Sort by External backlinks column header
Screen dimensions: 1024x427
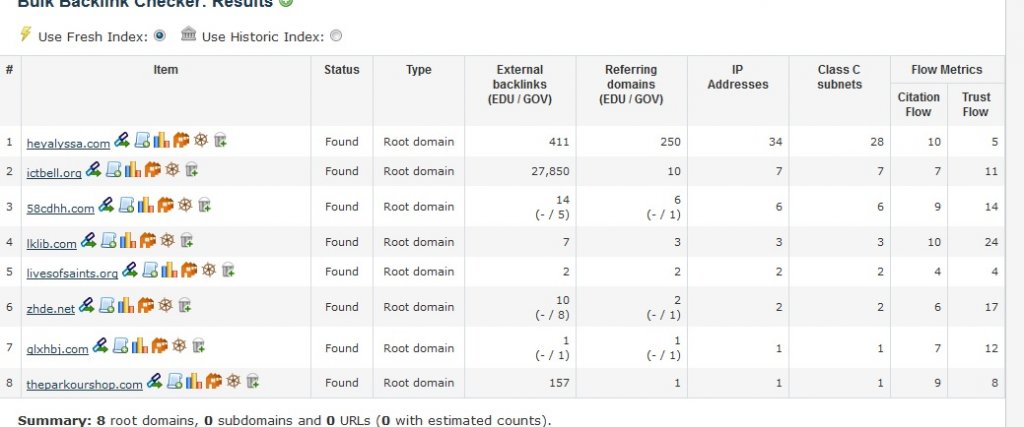520,84
